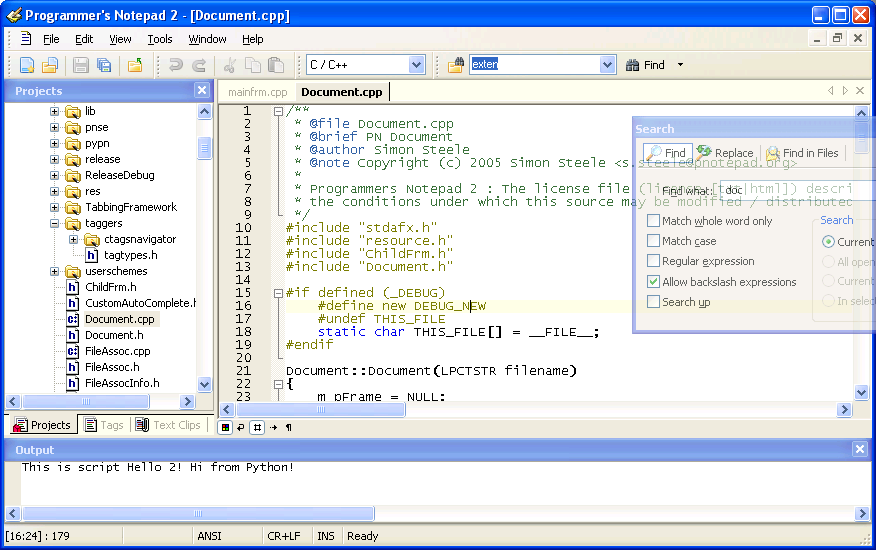Open the Window menu
This screenshot has width=876, height=550.
click(207, 39)
